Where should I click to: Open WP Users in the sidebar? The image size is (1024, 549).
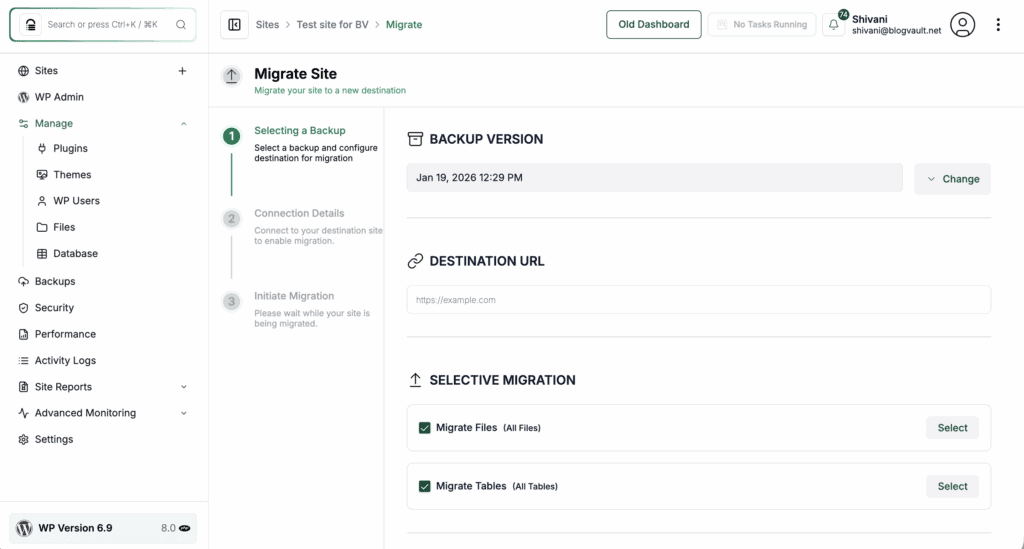coord(76,201)
